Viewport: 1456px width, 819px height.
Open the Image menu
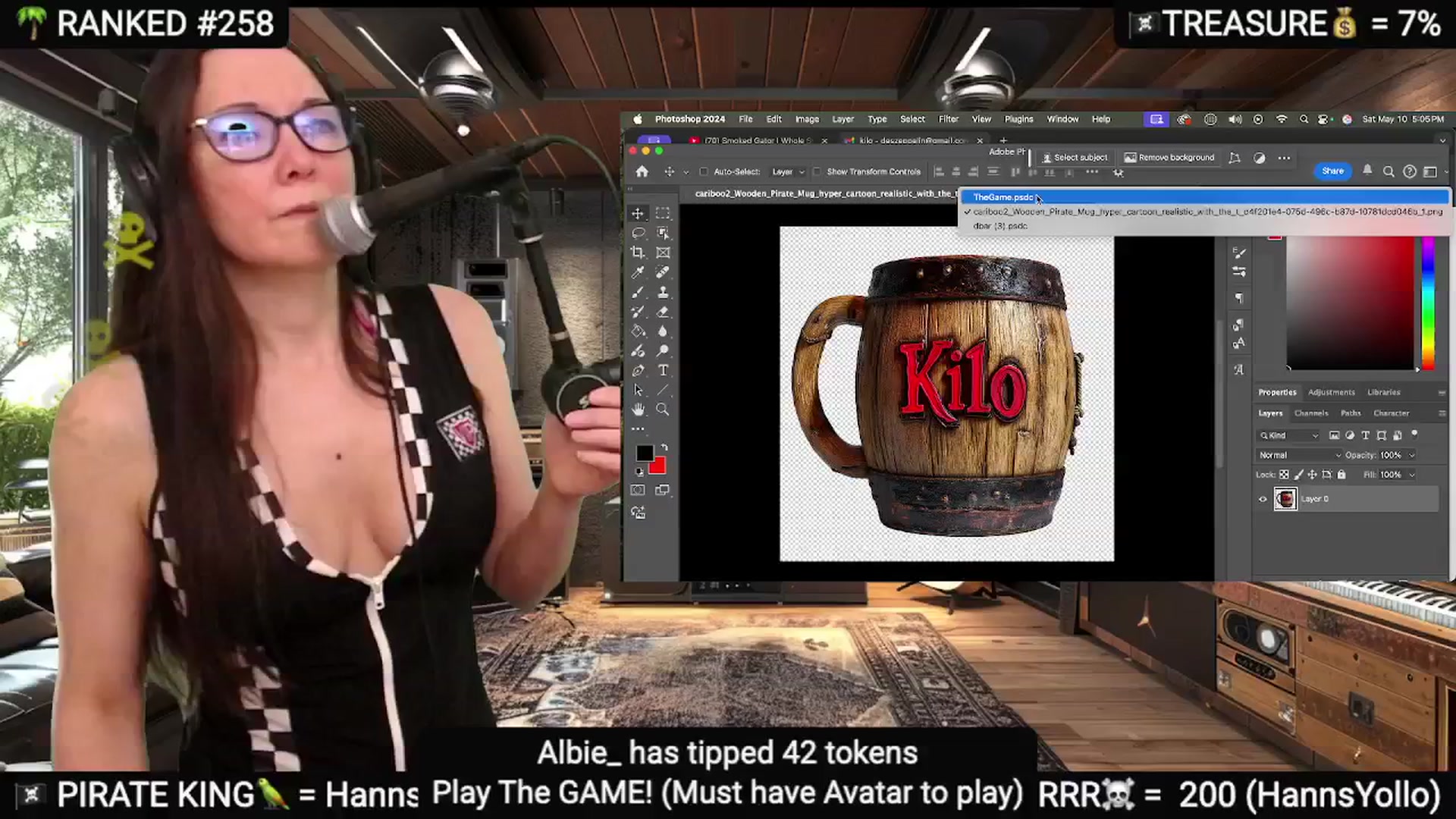807,119
